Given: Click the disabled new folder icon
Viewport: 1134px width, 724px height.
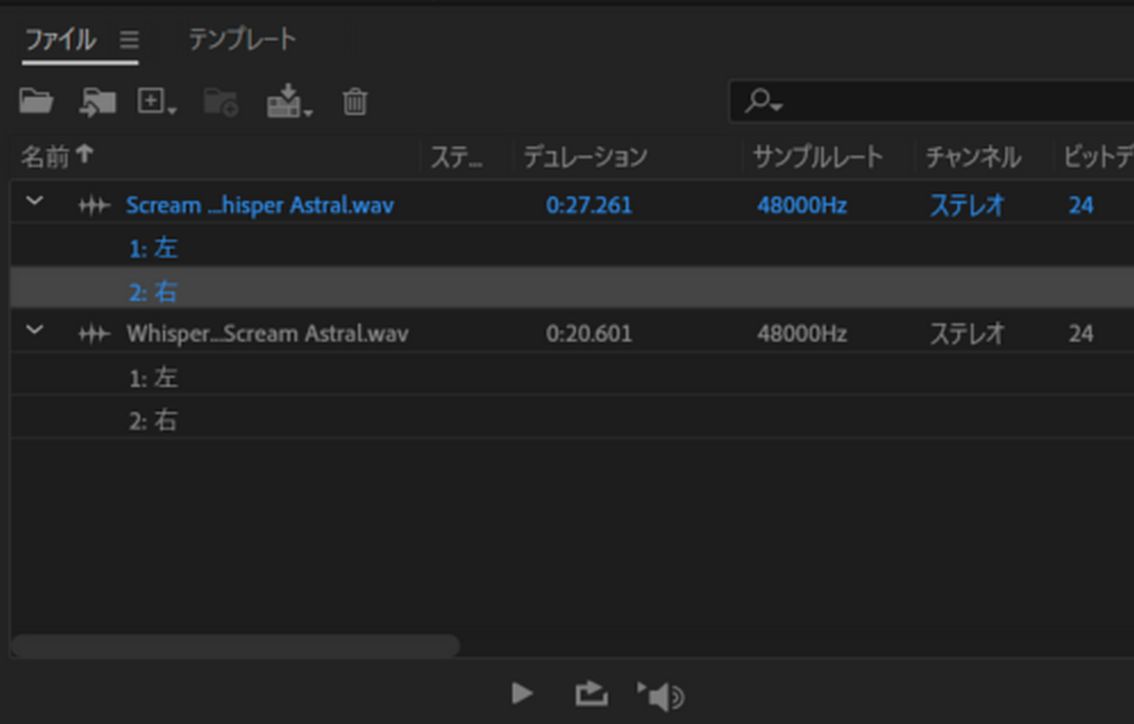Looking at the screenshot, I should click(221, 102).
